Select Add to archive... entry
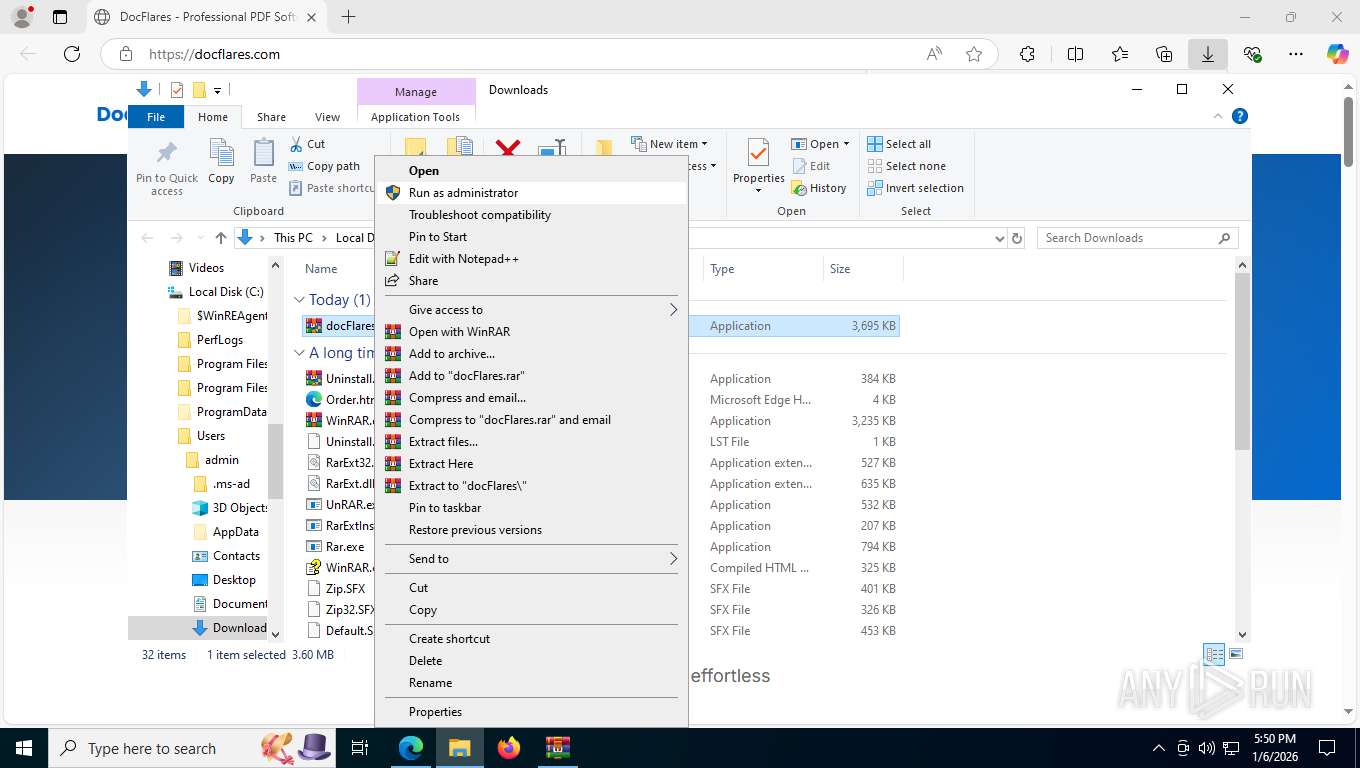This screenshot has height=768, width=1360. pos(531,354)
